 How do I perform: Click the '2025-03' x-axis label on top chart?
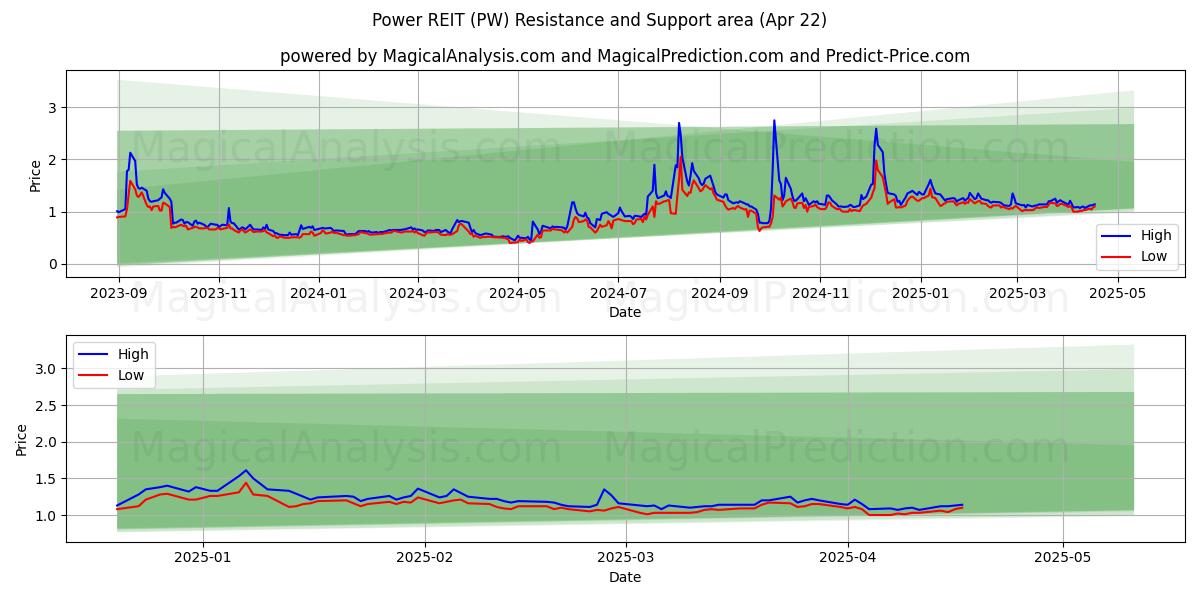1017,294
